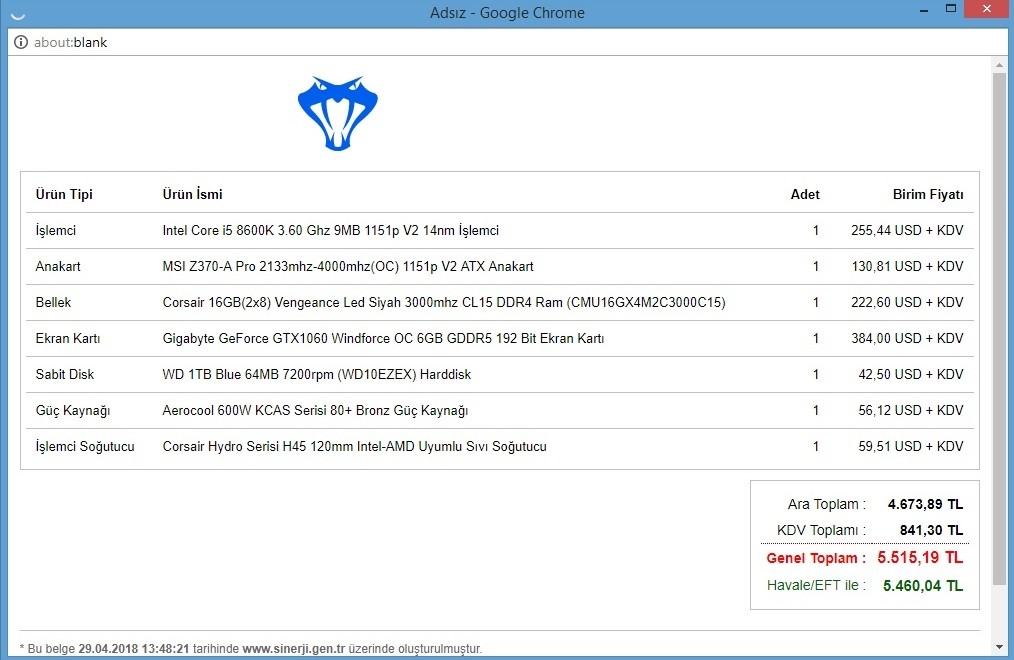Click the scrollbar down arrow
1014x660 pixels.
click(999, 647)
